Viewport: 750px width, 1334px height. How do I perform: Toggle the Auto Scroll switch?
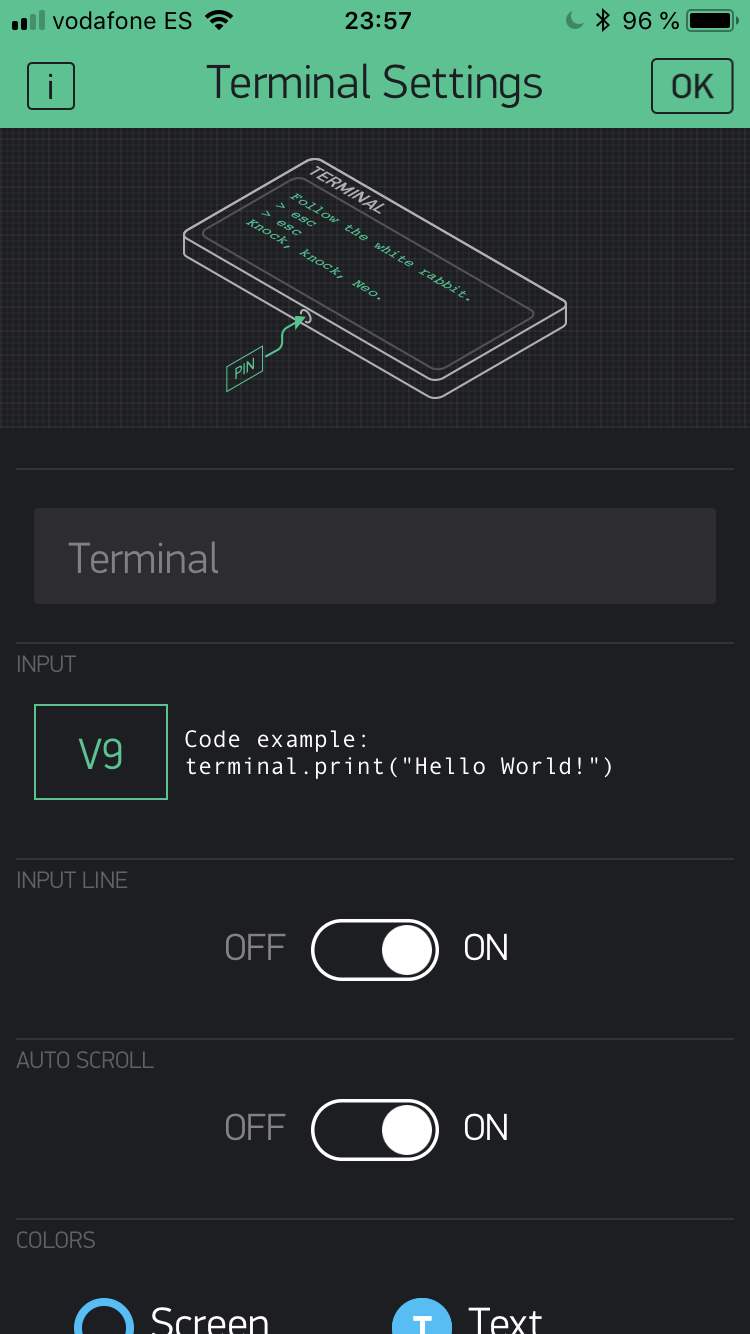coord(375,1129)
